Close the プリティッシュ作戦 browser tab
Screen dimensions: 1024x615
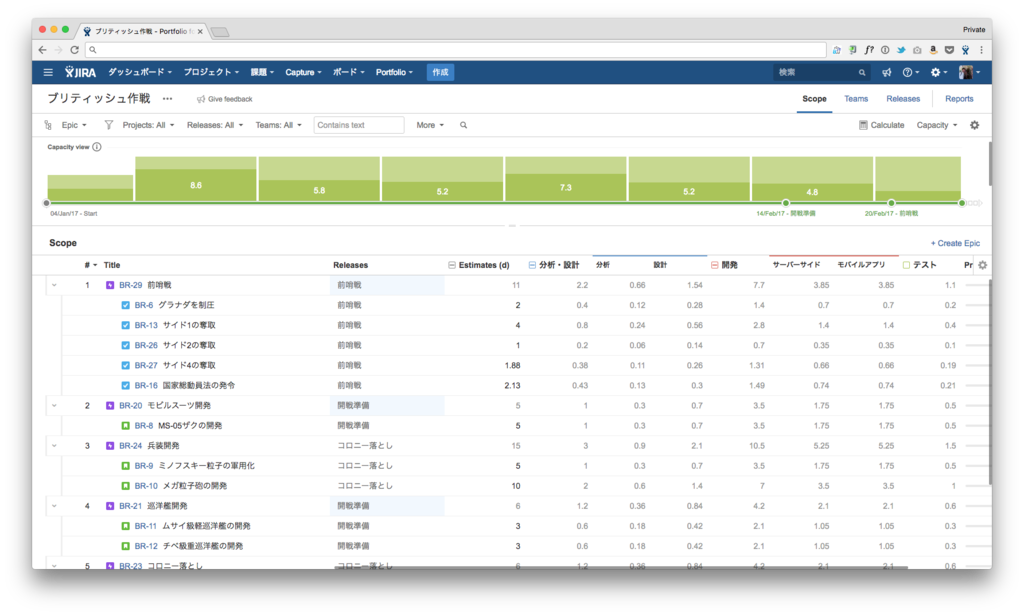coord(200,31)
